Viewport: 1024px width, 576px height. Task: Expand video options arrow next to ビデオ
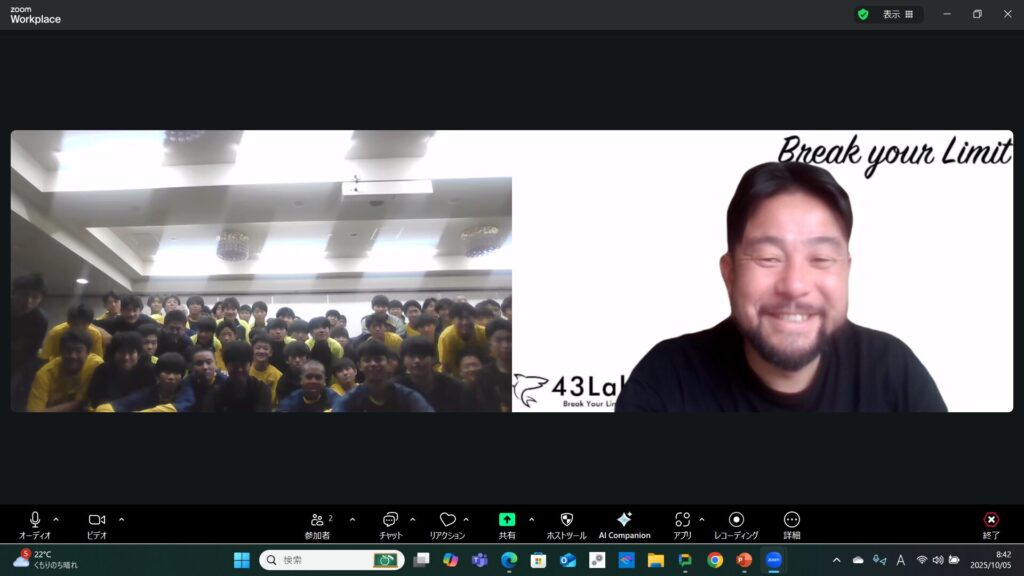122,519
